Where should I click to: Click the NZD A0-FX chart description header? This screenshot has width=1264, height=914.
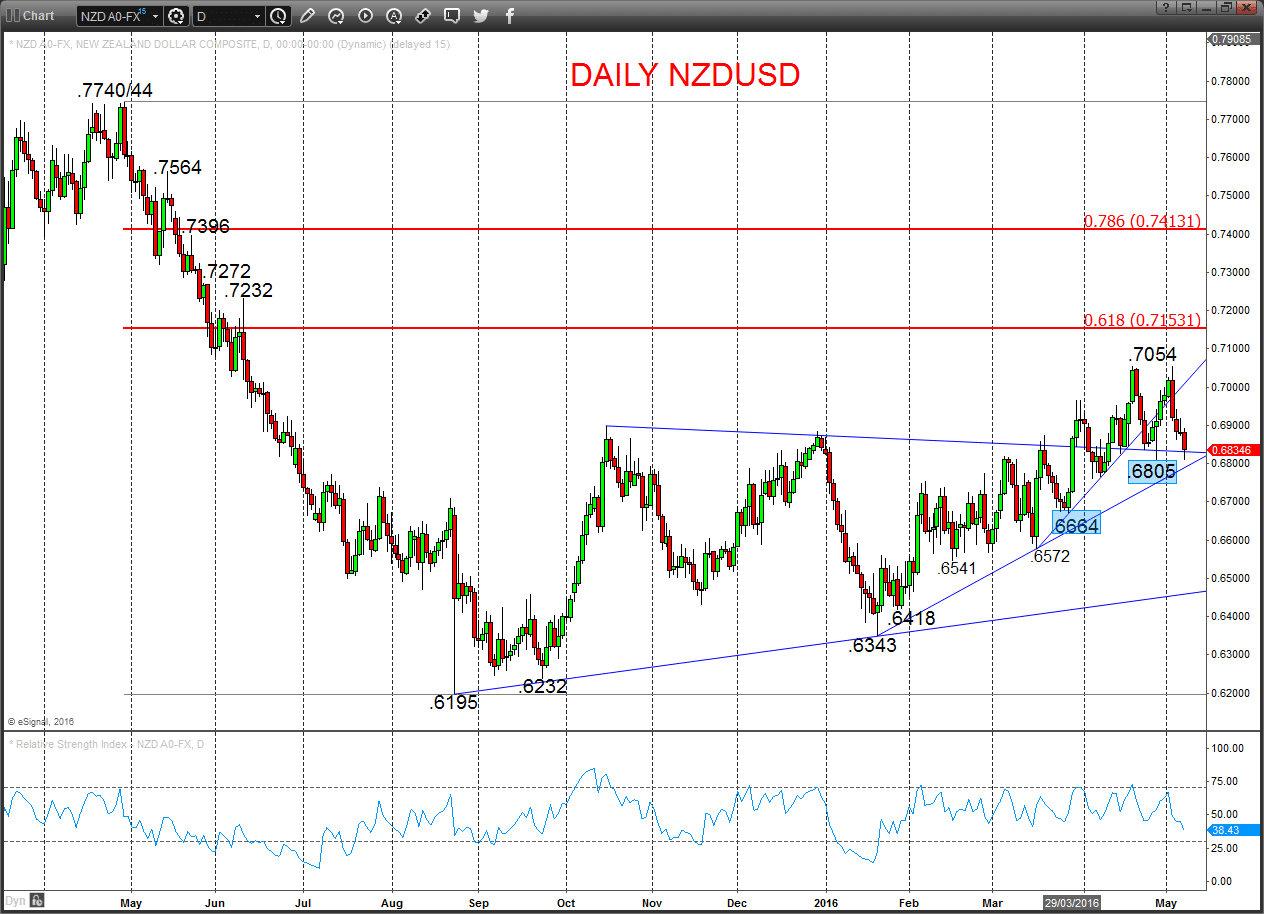[230, 44]
